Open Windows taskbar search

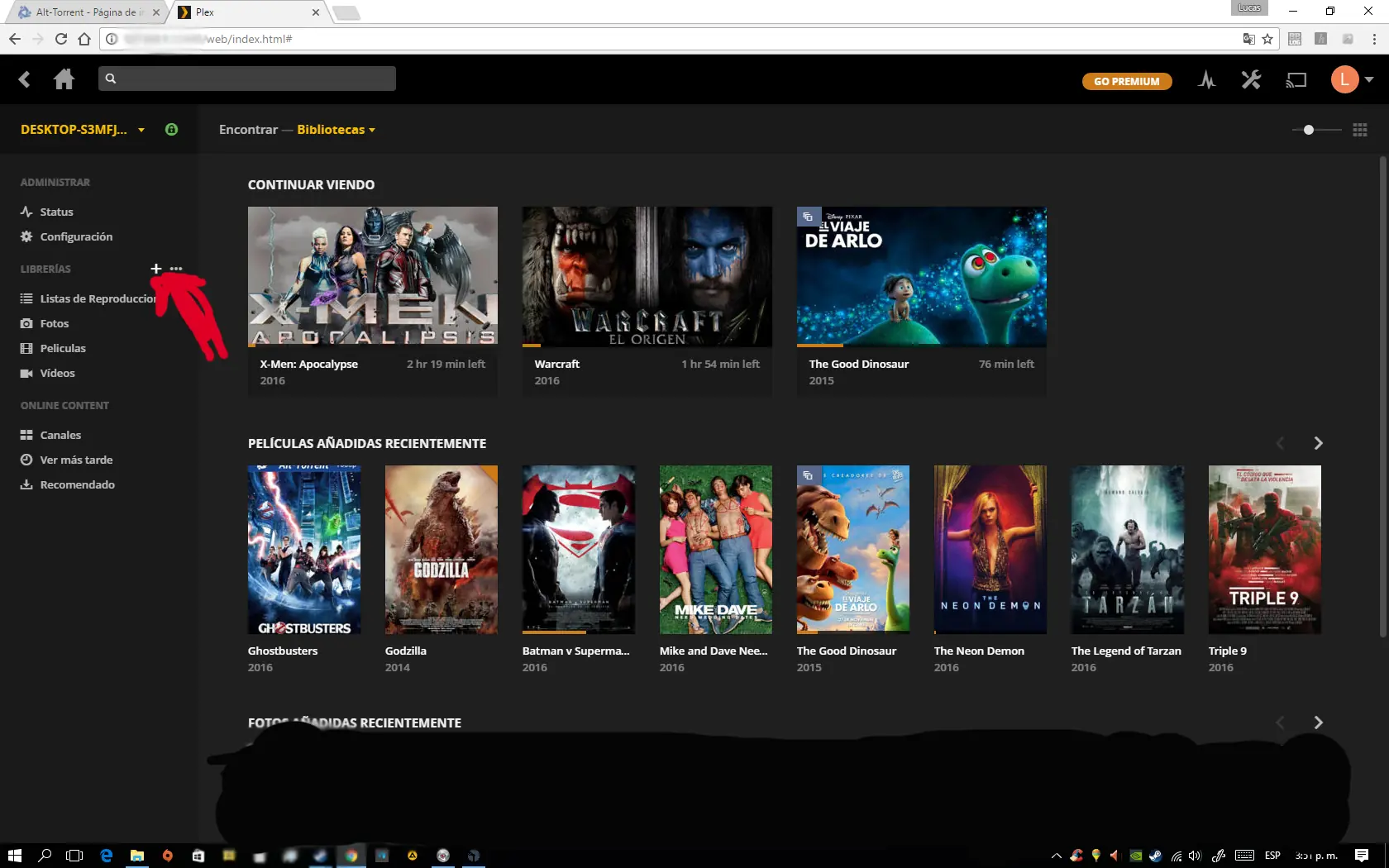pos(45,856)
